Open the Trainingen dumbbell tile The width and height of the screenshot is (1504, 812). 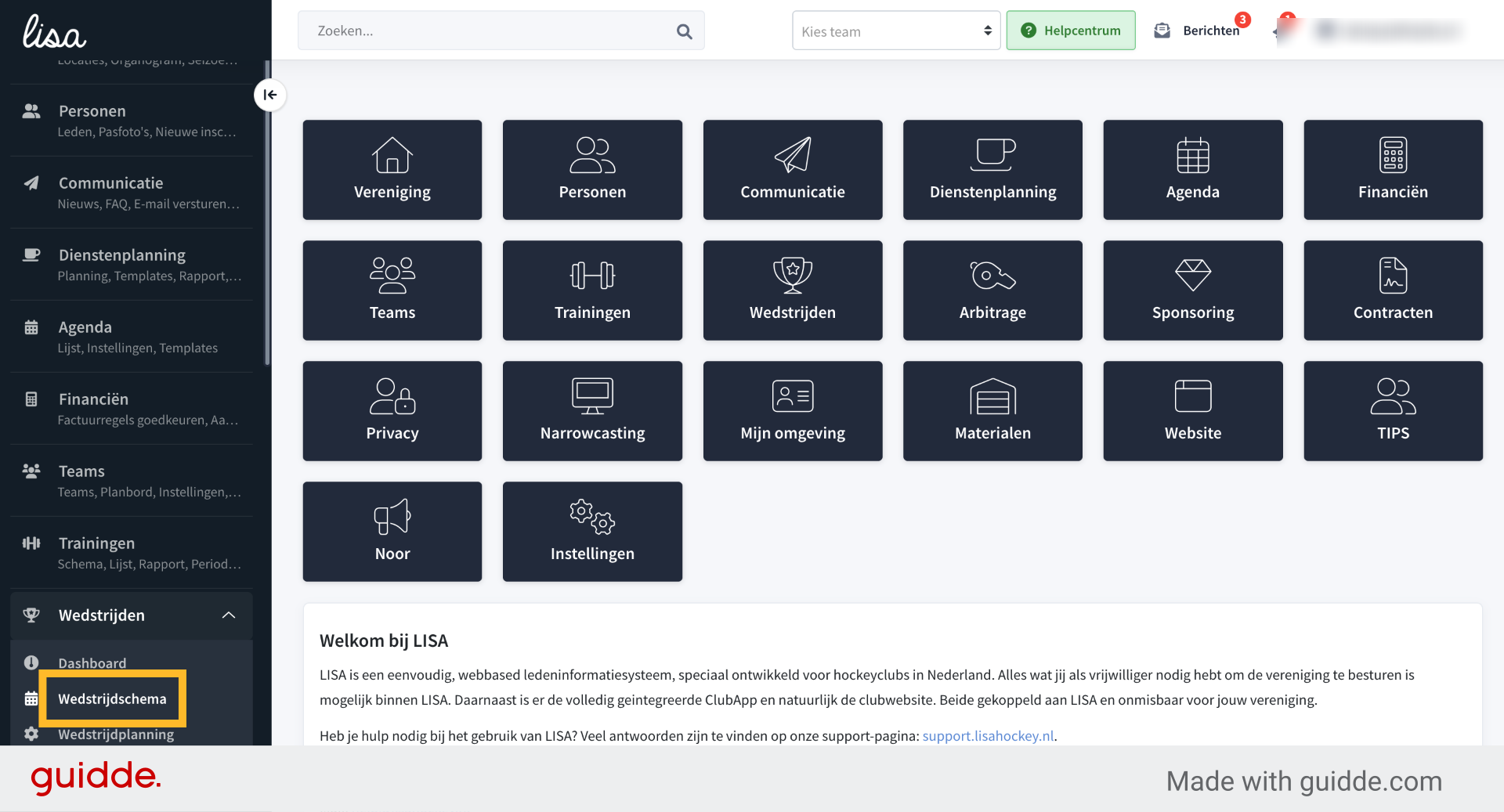(592, 290)
